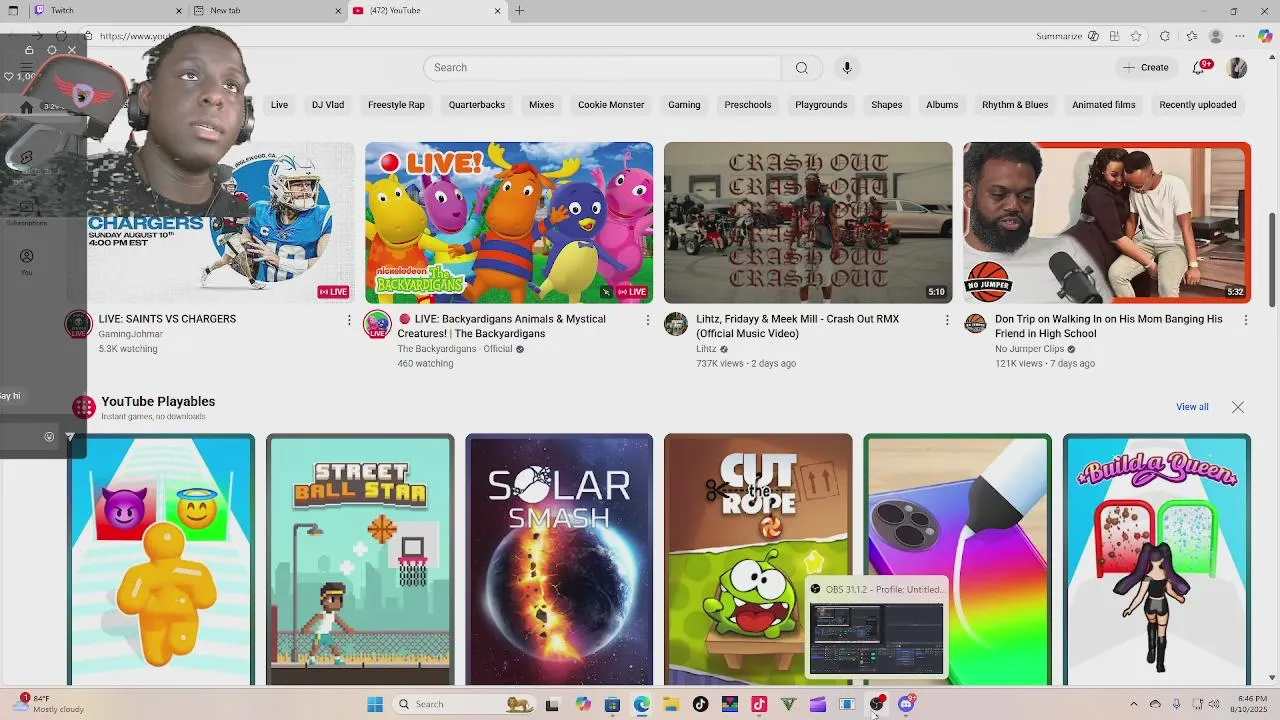
Task: Open options menu for Backyardigans video
Action: tap(647, 320)
